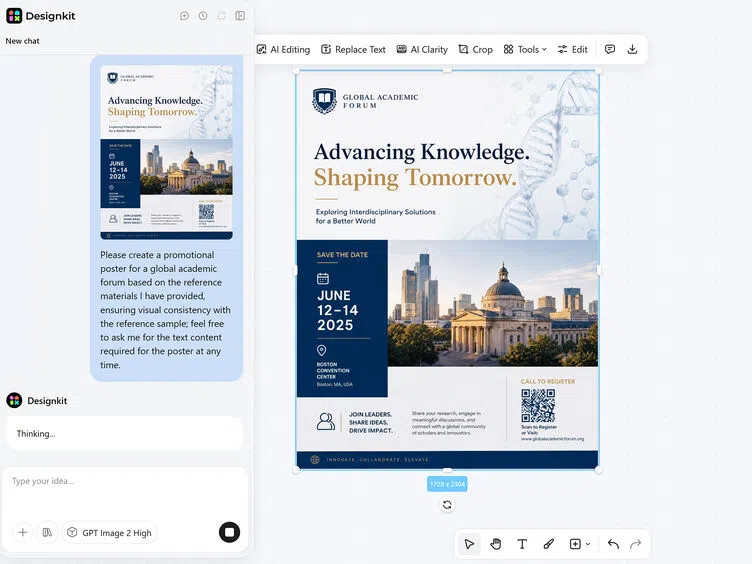Download the poster image
Viewport: 752px width, 564px height.
(632, 49)
